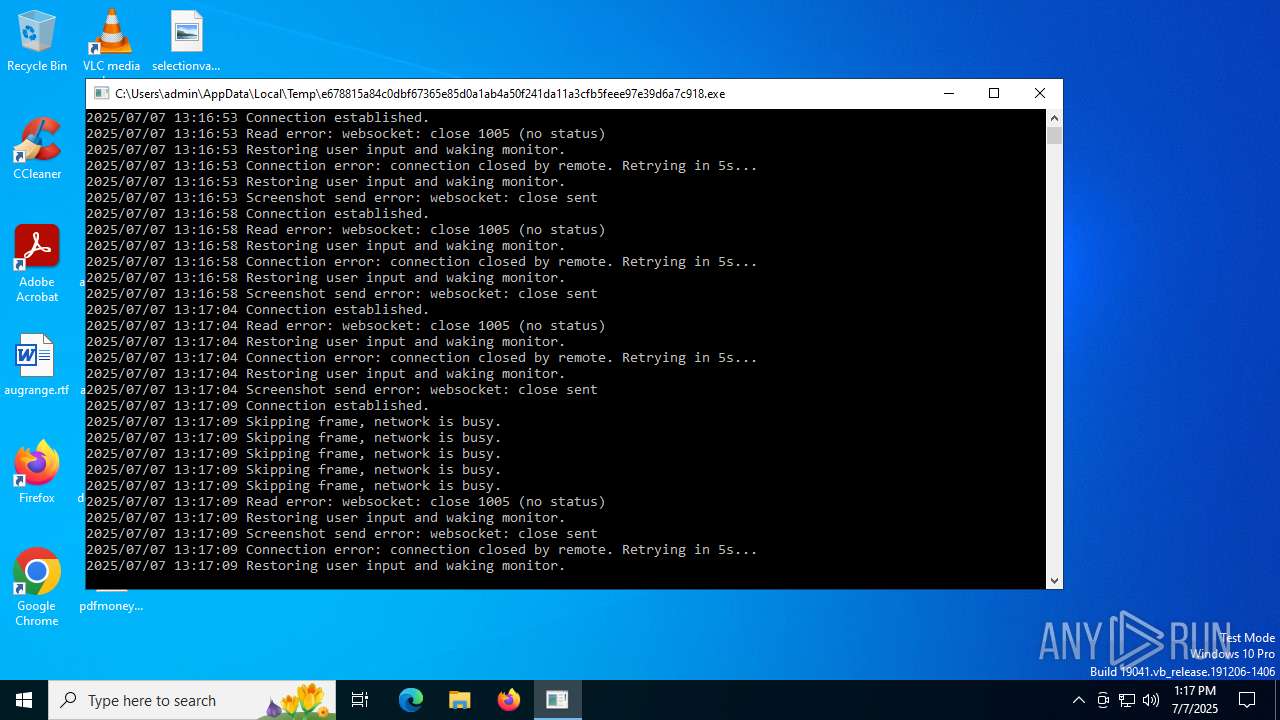Maximize the console window
The height and width of the screenshot is (720, 1280).
point(994,93)
